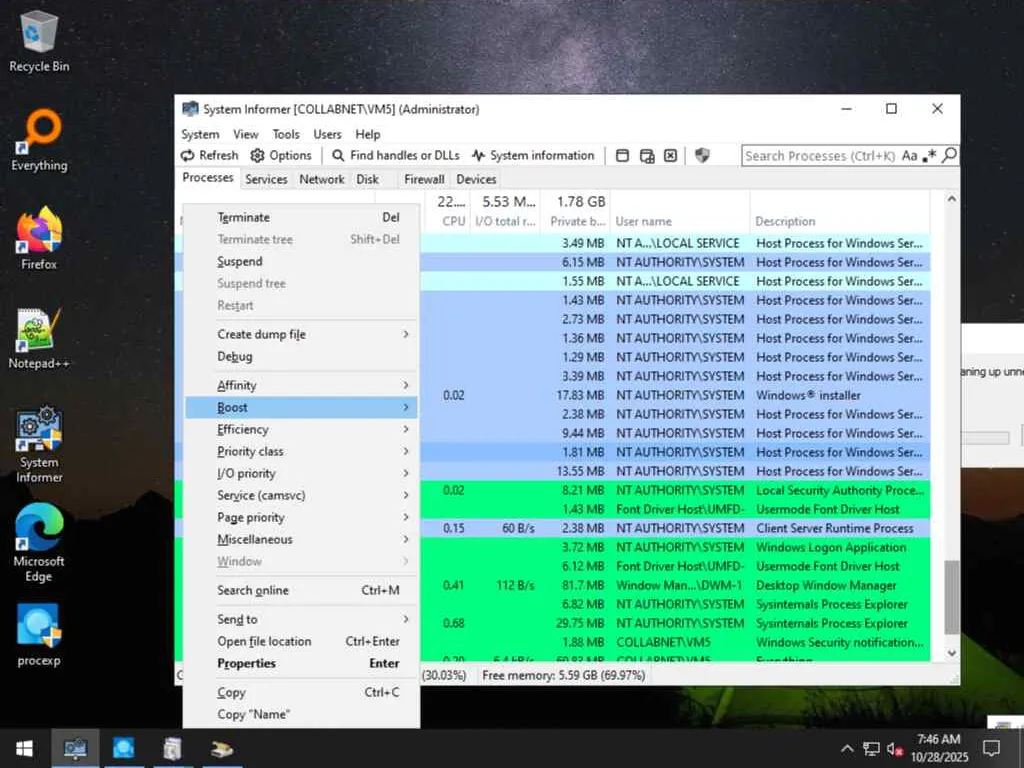Select the Windows Logon Application row

click(676, 547)
